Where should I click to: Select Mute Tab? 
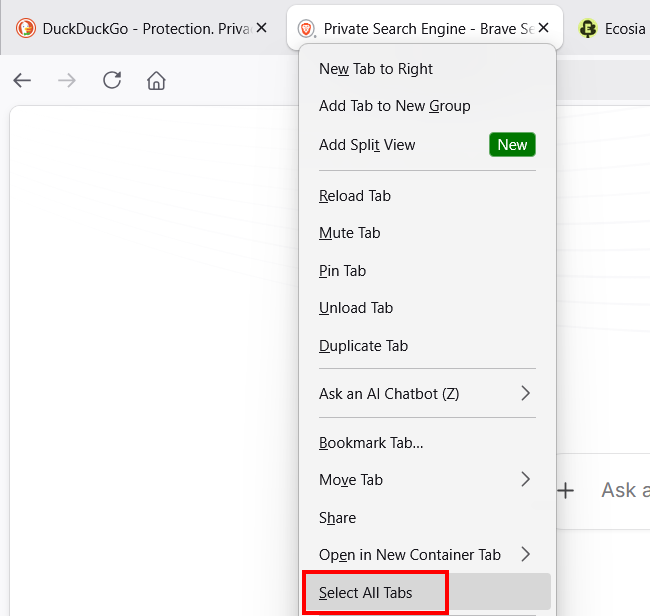point(427,233)
